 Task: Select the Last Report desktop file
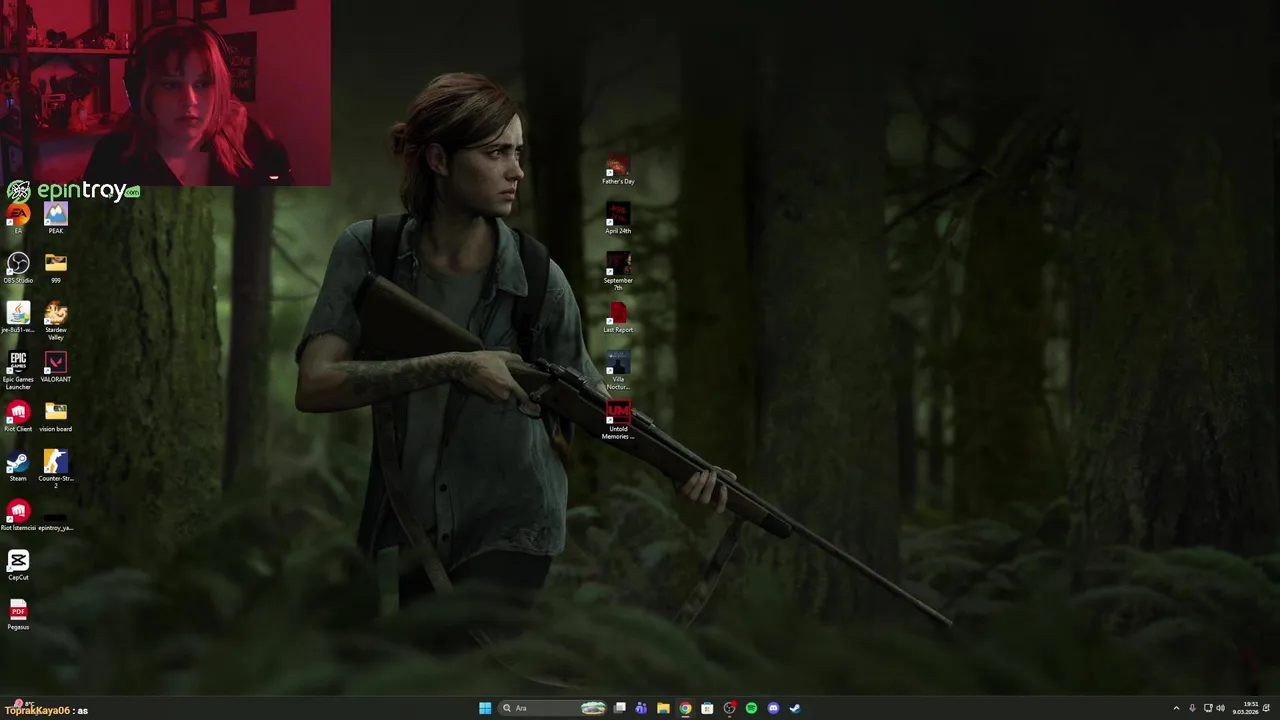tap(618, 317)
